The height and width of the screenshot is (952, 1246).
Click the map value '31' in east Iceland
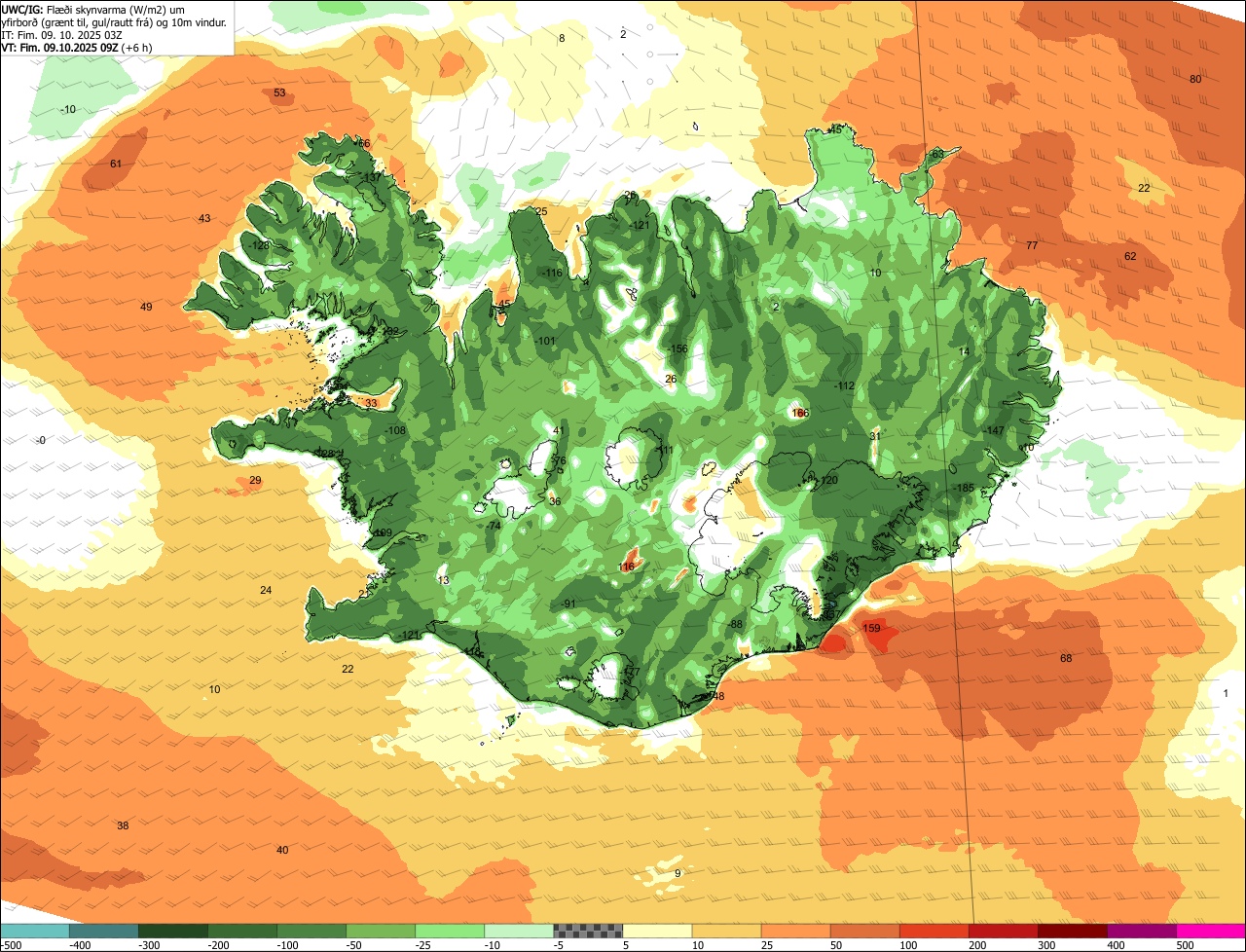coord(875,436)
